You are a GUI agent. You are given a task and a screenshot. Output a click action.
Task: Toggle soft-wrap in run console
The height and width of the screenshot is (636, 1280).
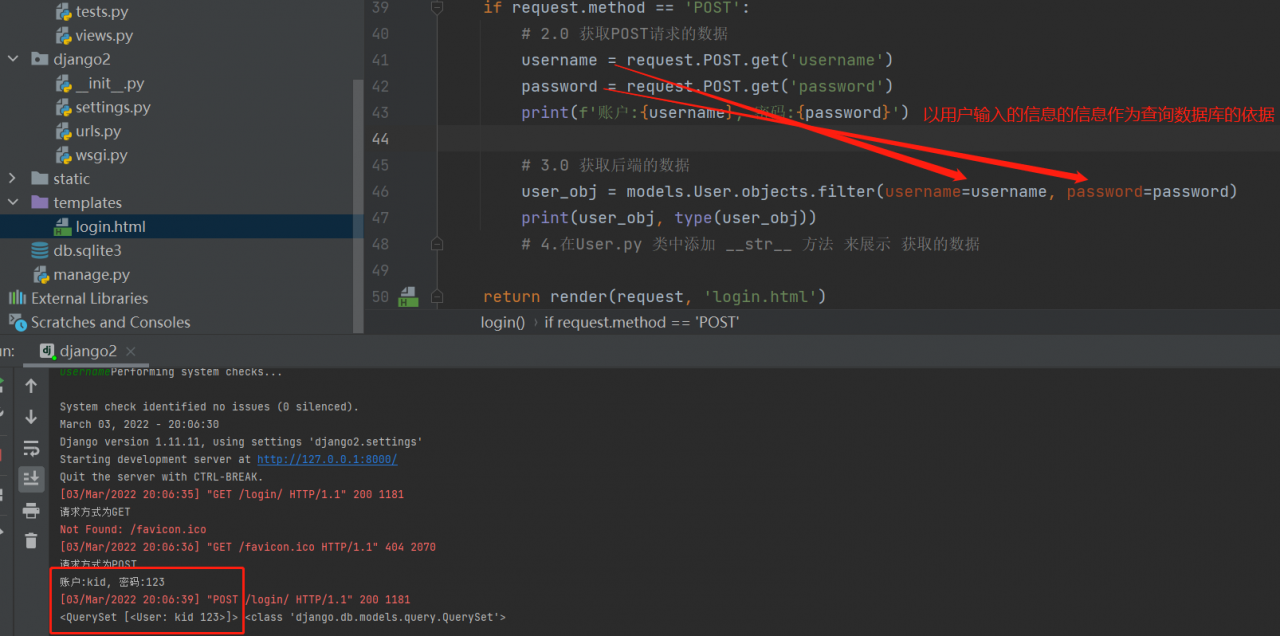pyautogui.click(x=31, y=448)
